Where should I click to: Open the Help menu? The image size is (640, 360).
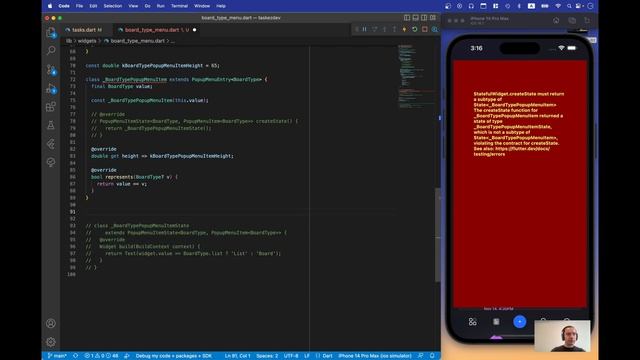pos(221,6)
